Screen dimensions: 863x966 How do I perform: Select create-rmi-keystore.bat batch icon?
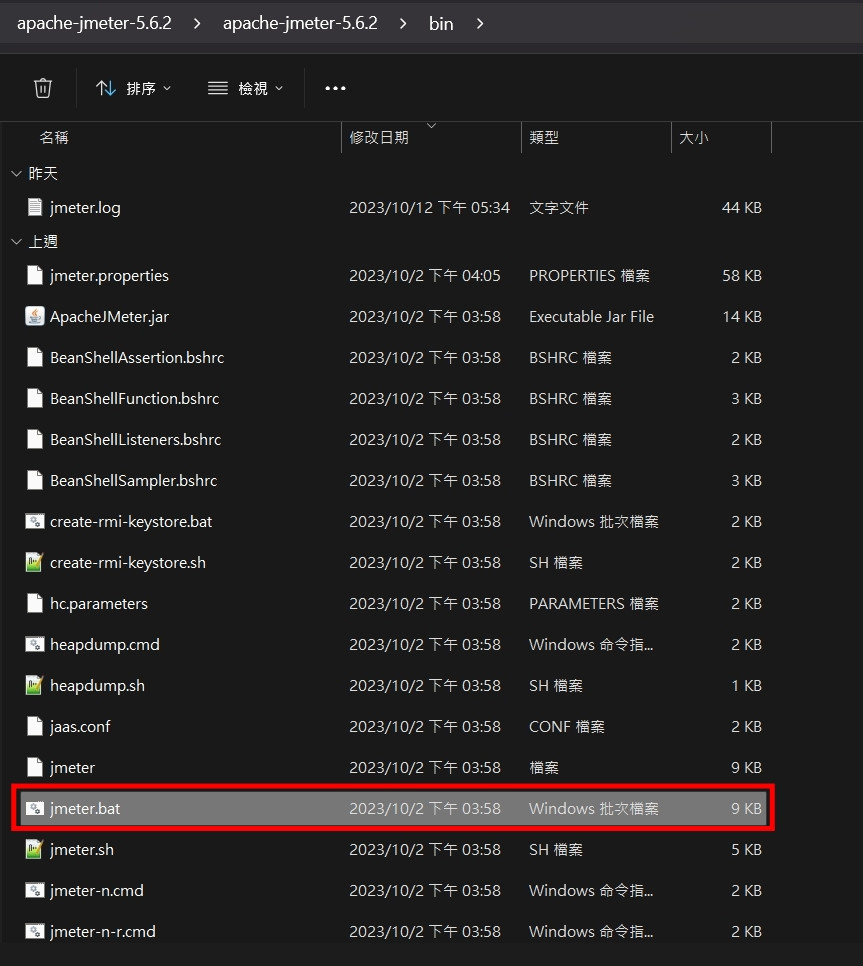point(35,521)
